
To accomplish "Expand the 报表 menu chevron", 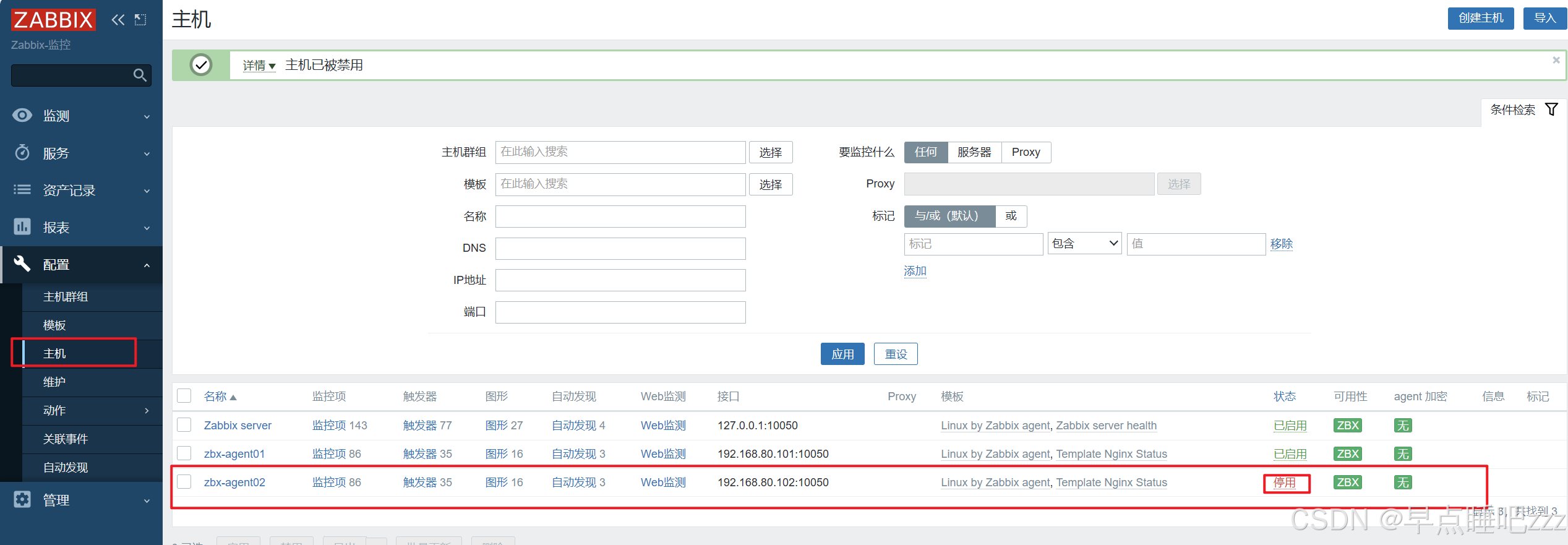I will [147, 228].
